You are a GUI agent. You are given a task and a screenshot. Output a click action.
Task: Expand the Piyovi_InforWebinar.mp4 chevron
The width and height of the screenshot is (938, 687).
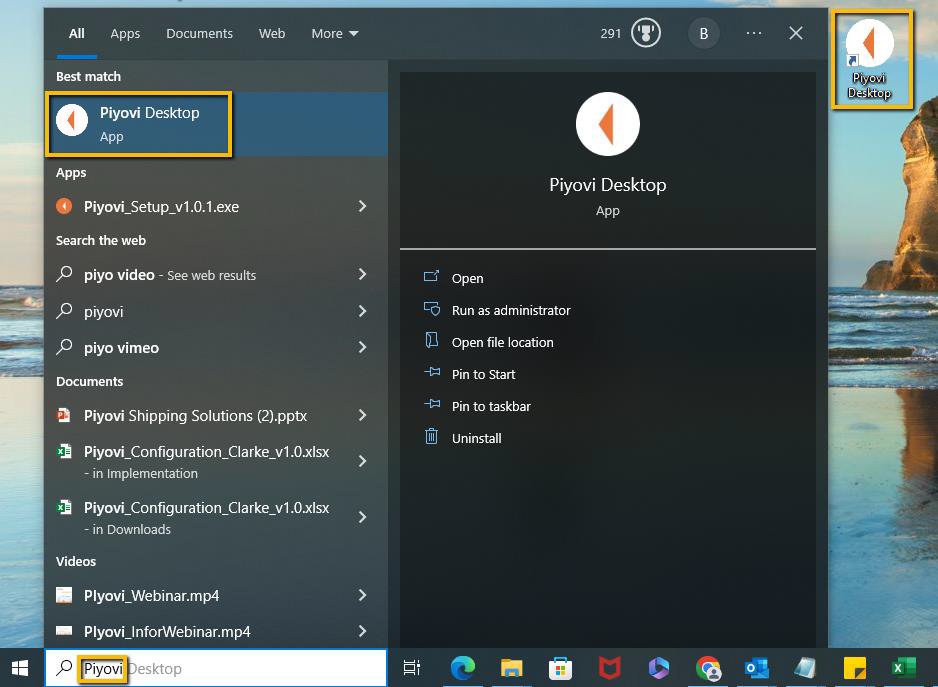[x=362, y=631]
